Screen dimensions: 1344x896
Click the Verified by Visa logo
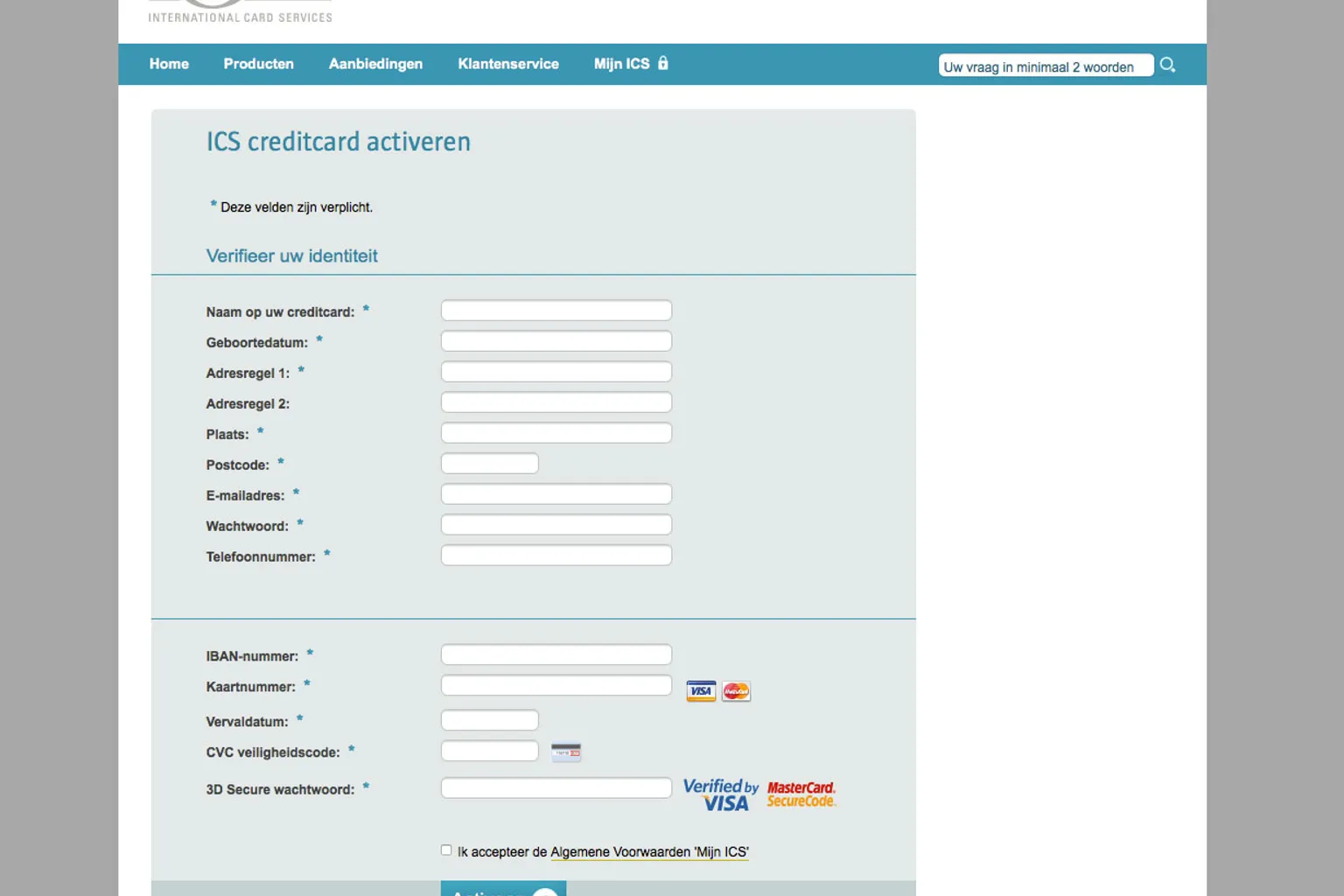[720, 794]
